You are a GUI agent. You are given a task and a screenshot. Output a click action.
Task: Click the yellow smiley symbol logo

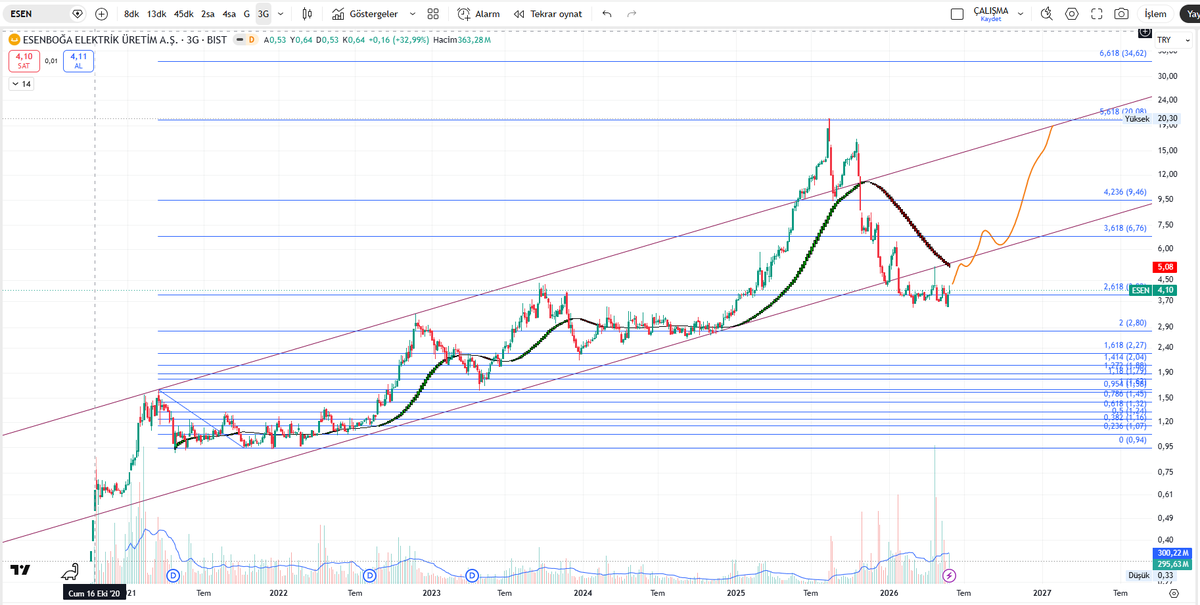tap(14, 40)
